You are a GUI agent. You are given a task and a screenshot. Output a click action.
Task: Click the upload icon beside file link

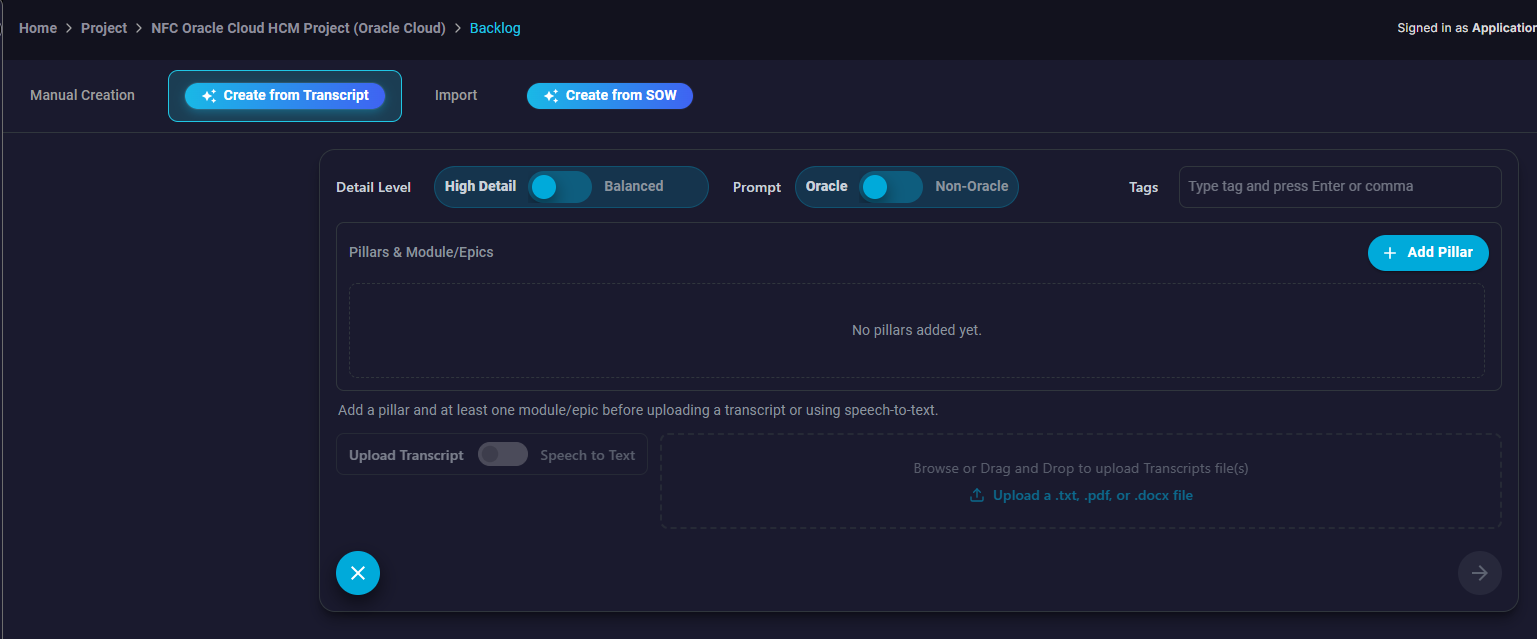pyautogui.click(x=977, y=496)
